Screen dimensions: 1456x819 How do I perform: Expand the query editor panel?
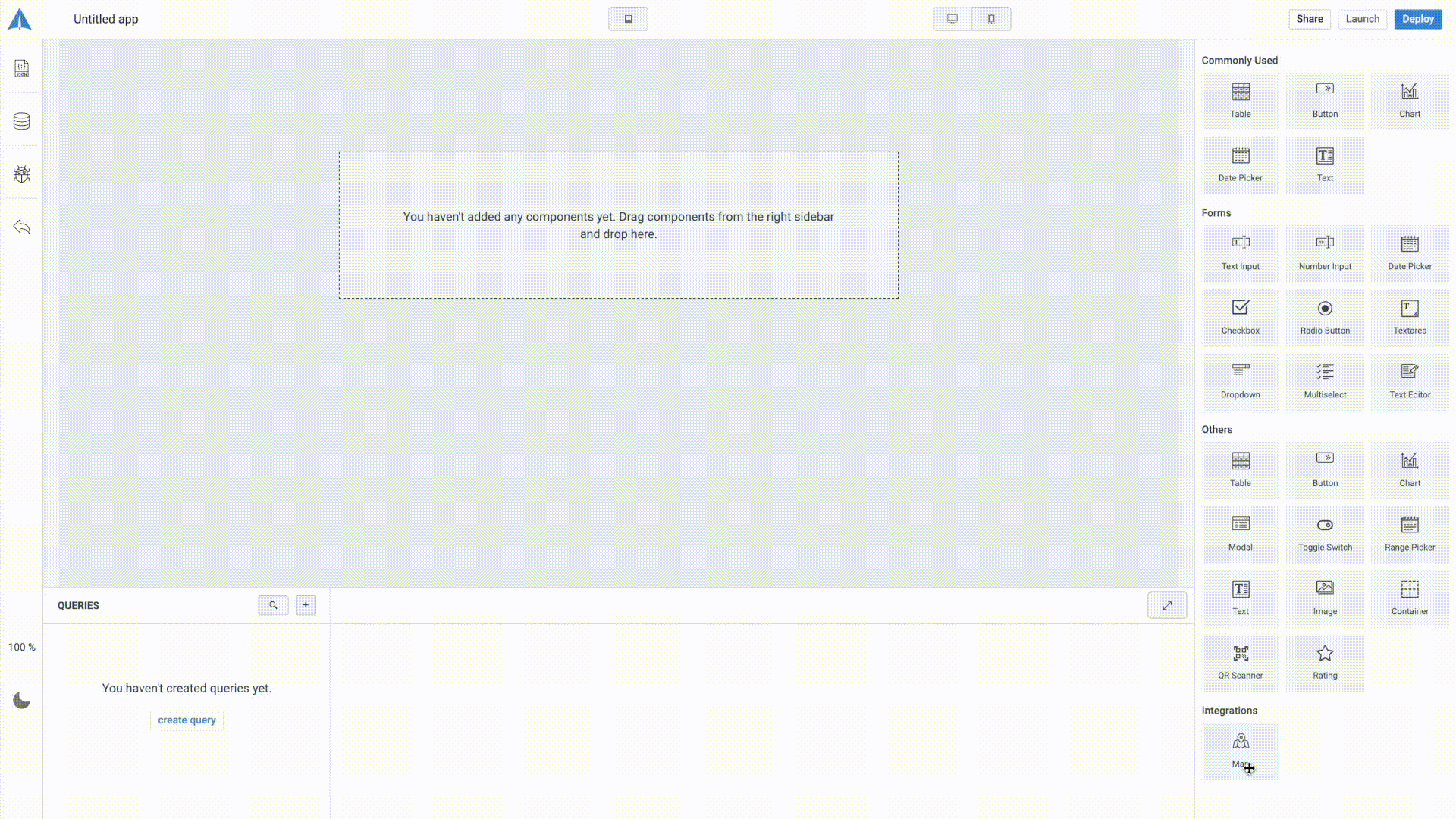tap(1167, 605)
